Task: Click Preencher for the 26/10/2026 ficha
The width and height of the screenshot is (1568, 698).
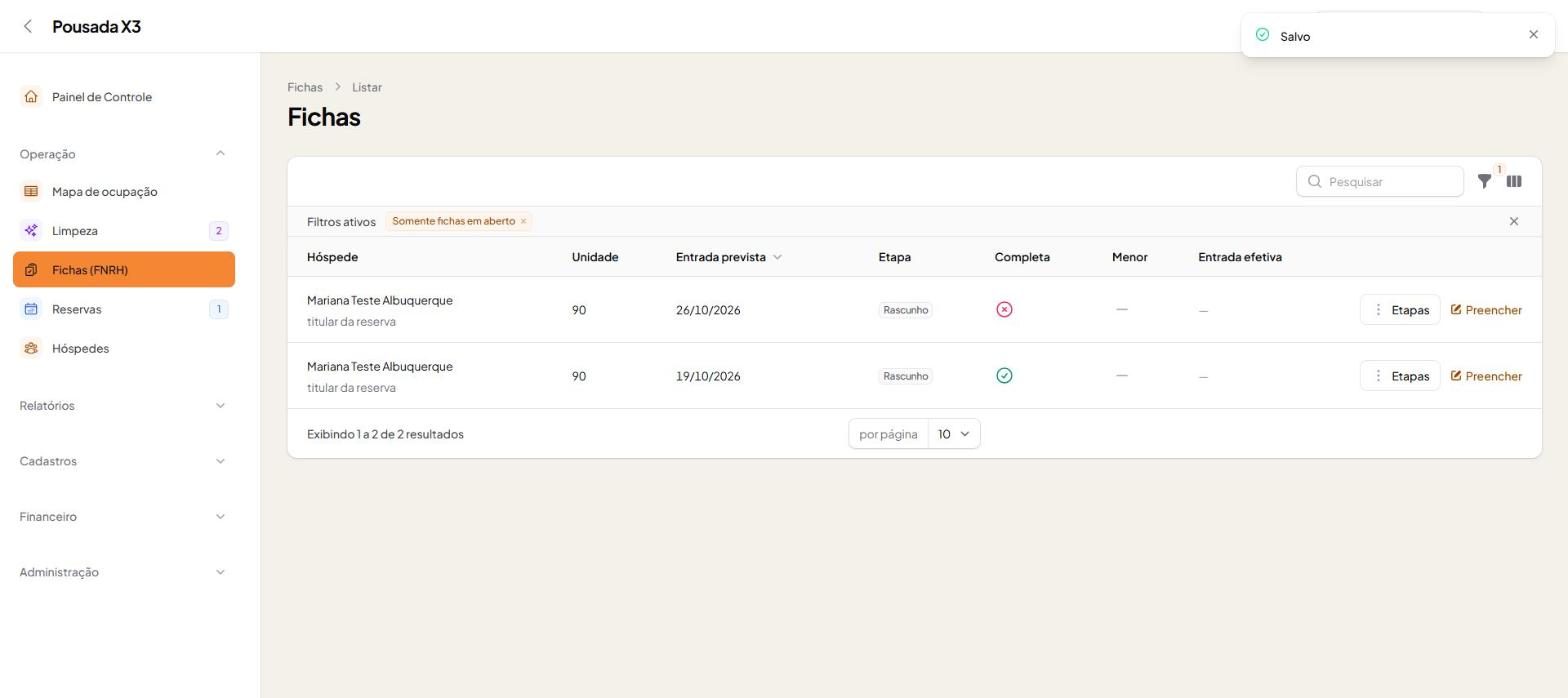Action: [1486, 310]
